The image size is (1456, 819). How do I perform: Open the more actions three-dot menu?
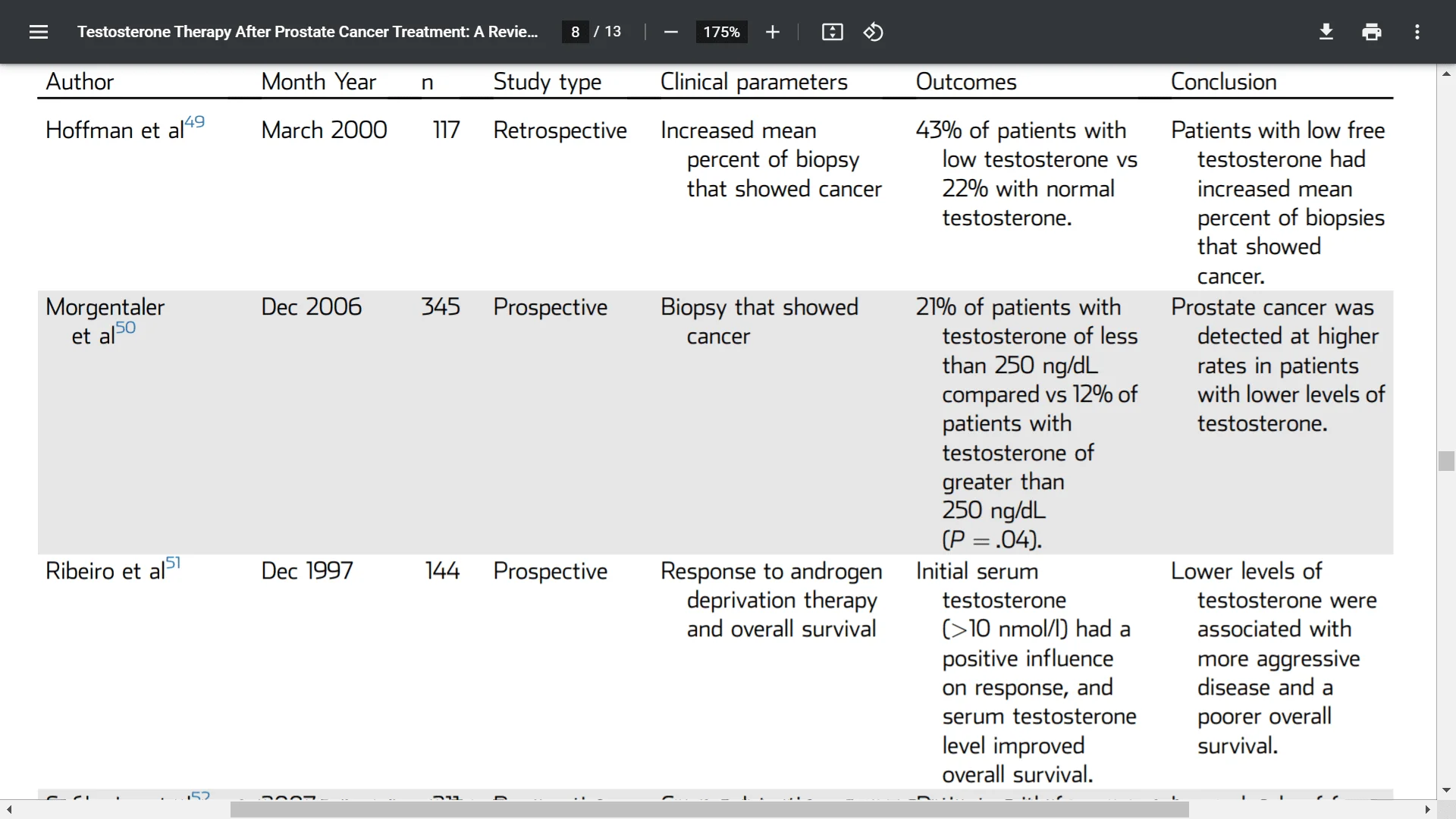click(1417, 32)
